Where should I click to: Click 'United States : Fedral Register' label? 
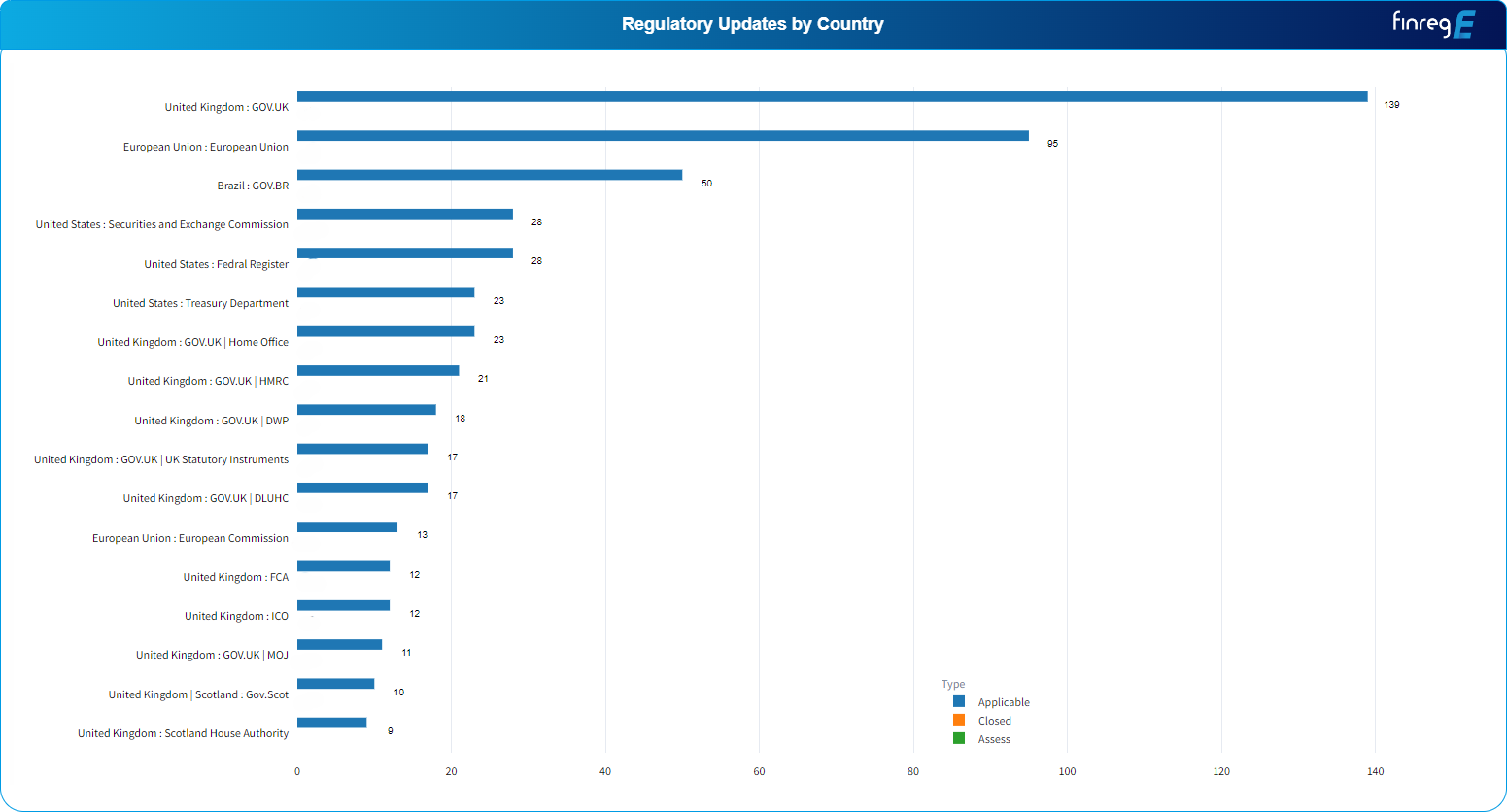point(217,264)
